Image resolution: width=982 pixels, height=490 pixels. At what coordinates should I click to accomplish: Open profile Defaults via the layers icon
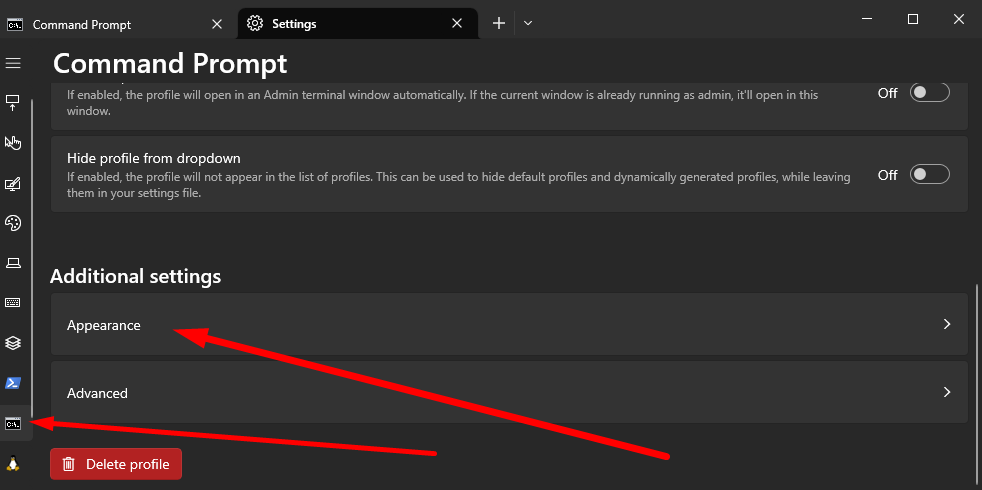click(13, 343)
